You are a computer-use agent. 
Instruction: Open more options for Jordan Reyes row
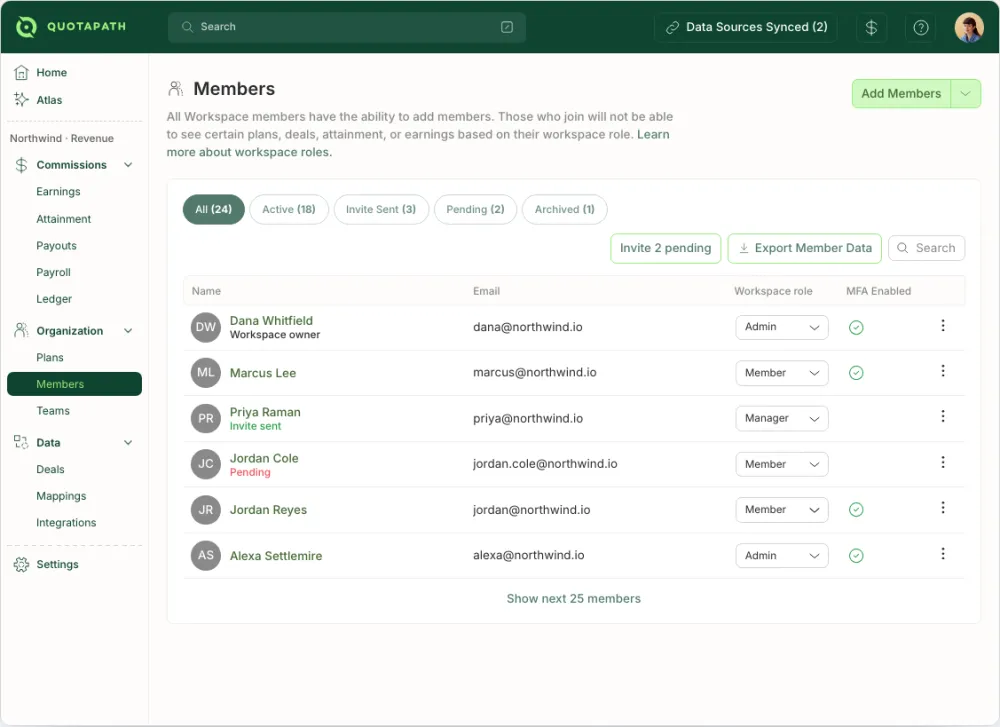[x=943, y=508]
